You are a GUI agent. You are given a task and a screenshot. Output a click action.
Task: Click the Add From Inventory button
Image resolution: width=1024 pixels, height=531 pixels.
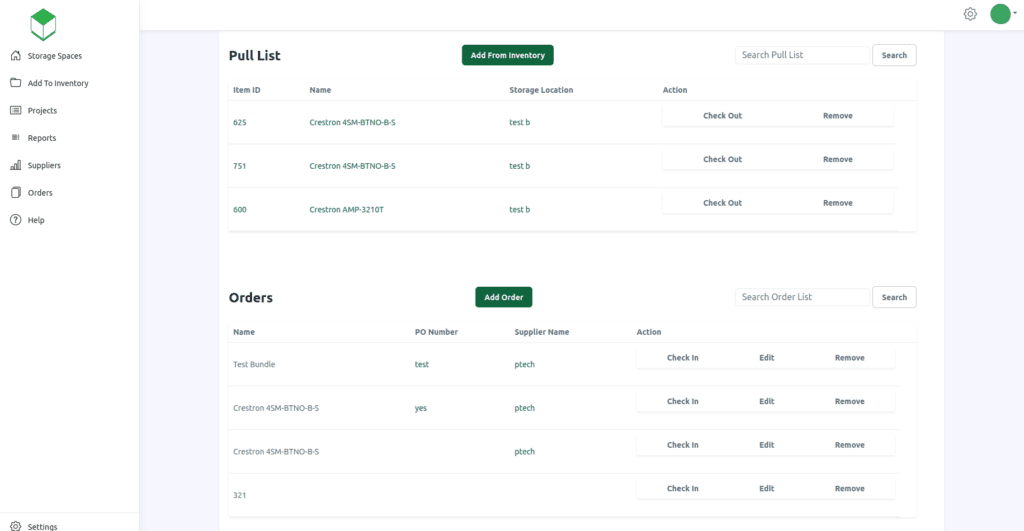pyautogui.click(x=507, y=56)
